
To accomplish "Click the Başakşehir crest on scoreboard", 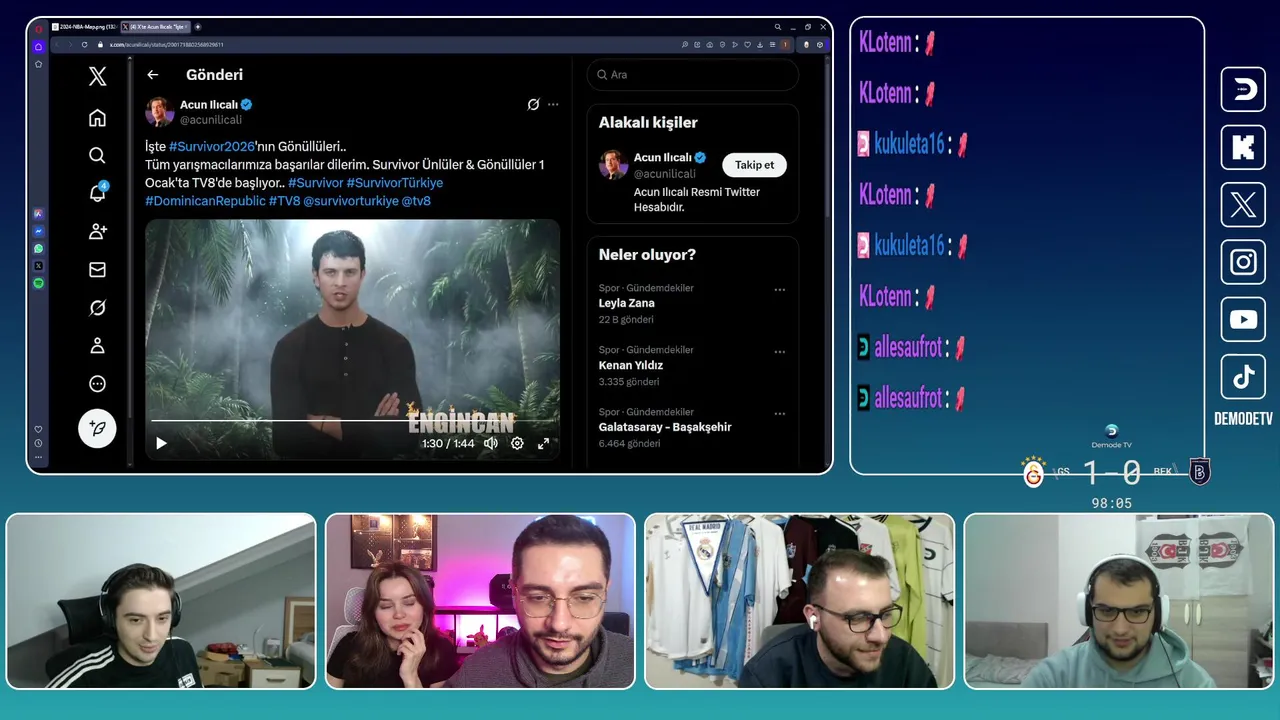I will click(x=1200, y=472).
